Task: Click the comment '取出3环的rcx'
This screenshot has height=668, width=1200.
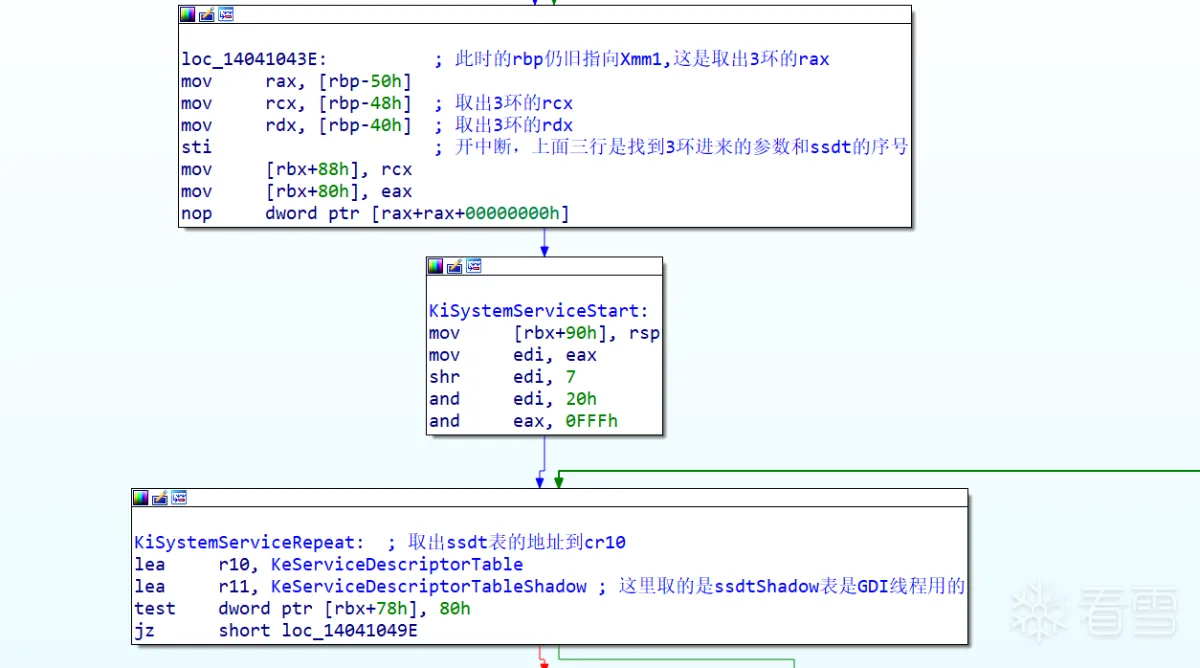Action: click(504, 104)
